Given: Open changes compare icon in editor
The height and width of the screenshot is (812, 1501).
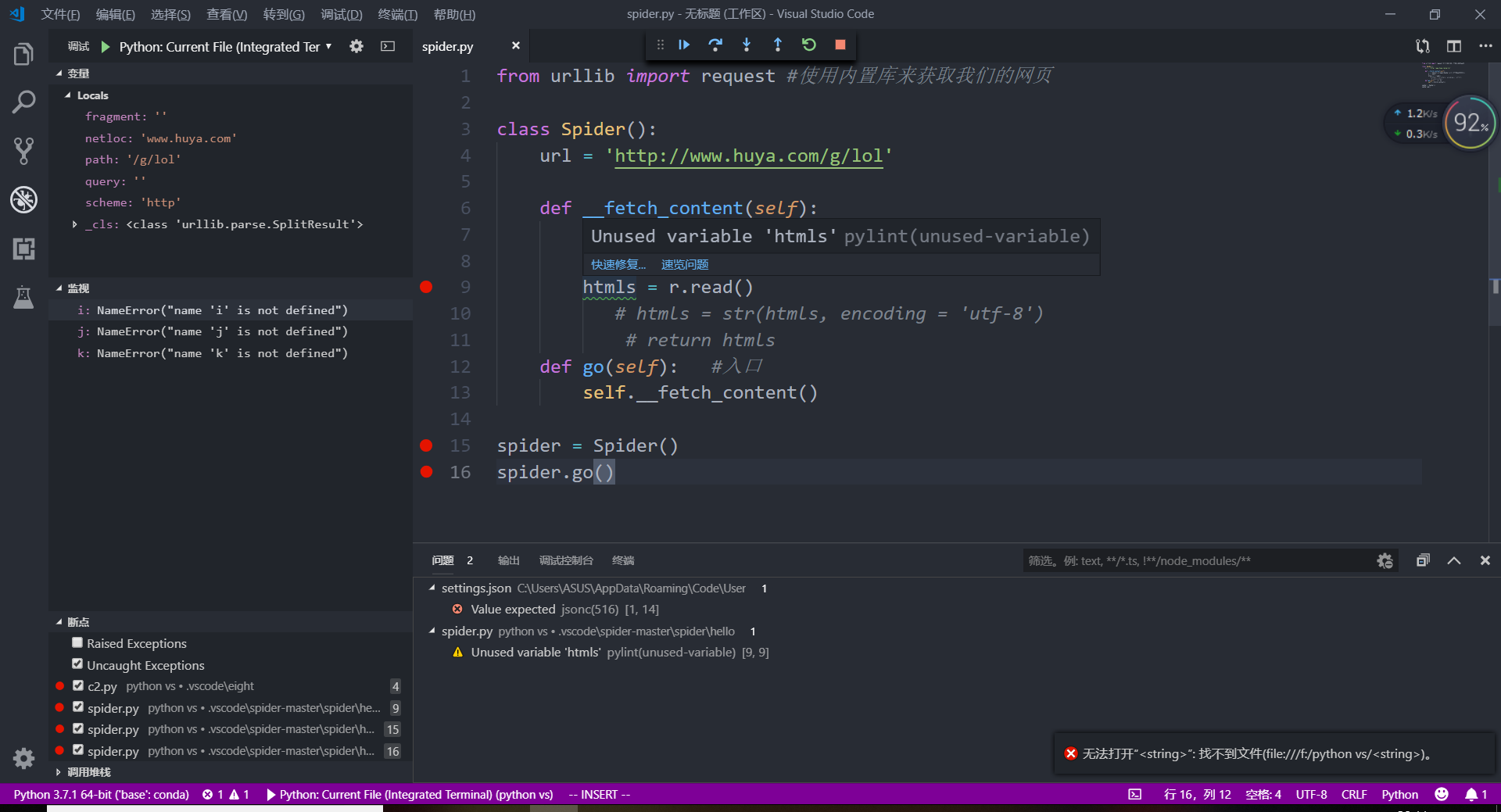Looking at the screenshot, I should coord(1423,46).
